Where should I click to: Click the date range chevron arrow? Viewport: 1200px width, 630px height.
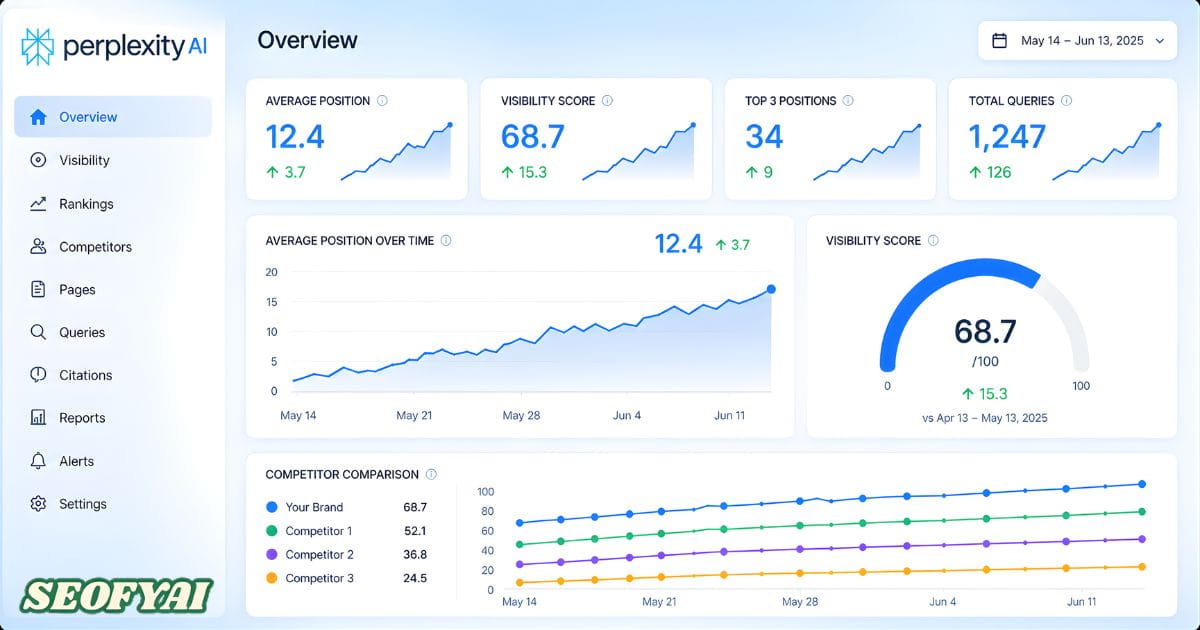click(x=1159, y=41)
